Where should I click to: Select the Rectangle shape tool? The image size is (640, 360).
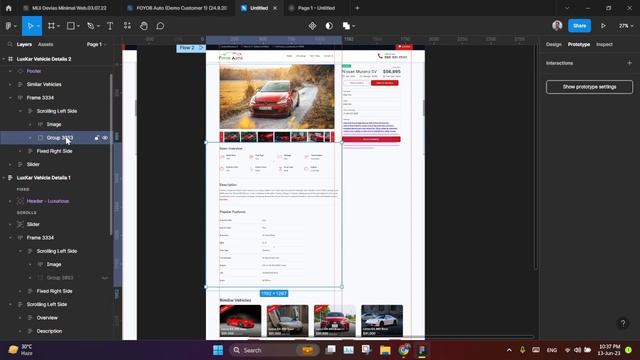pyautogui.click(x=71, y=26)
